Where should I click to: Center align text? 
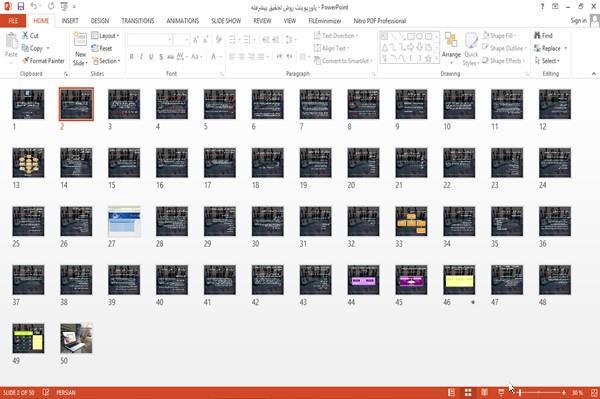pos(241,57)
